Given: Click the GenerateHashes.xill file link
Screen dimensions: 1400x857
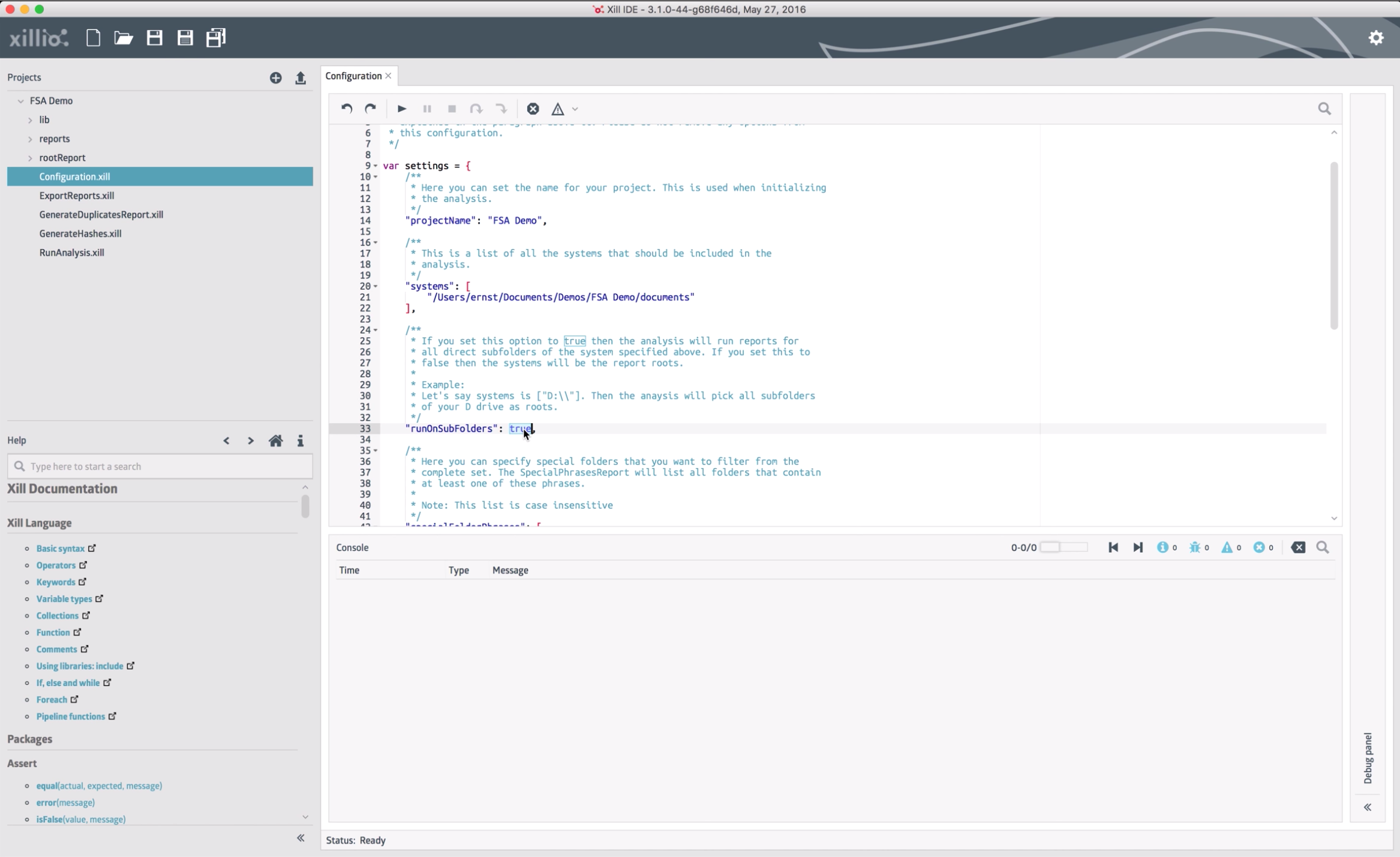Looking at the screenshot, I should tap(80, 233).
